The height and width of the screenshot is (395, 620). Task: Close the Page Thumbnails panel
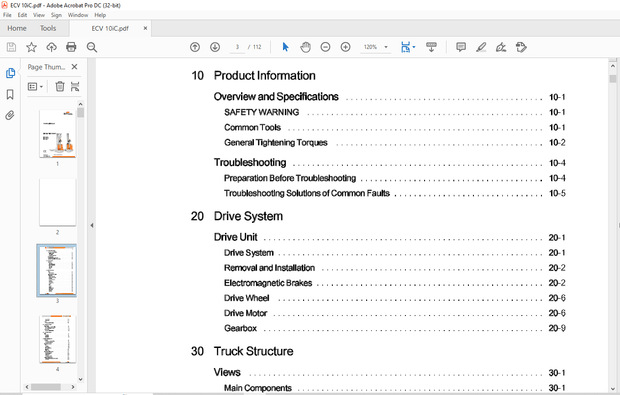(74, 67)
